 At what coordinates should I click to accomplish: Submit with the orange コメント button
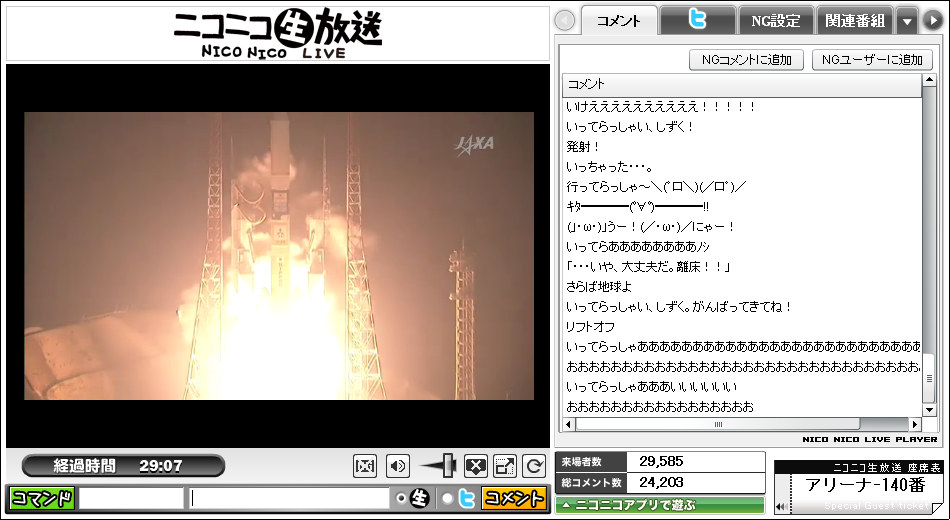coord(514,498)
